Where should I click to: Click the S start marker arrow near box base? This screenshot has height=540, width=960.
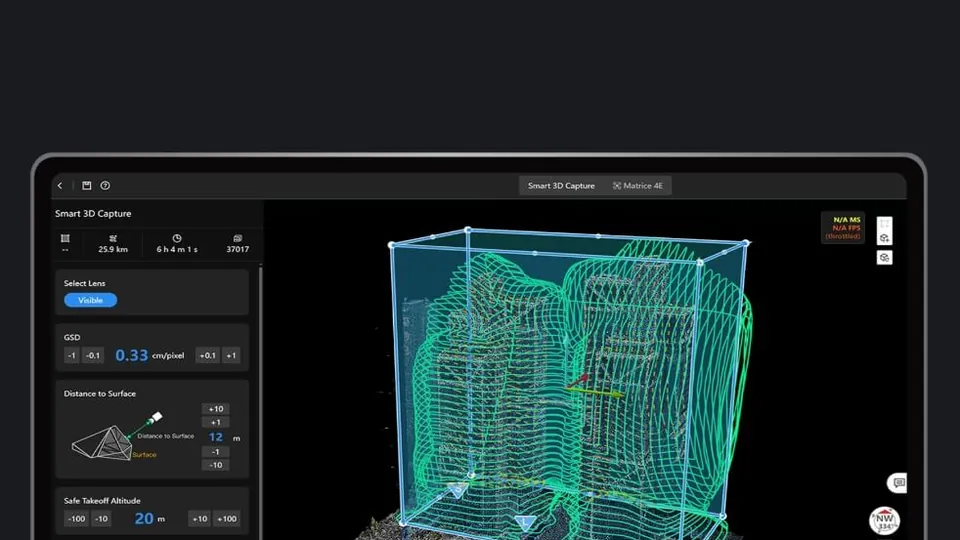pyautogui.click(x=458, y=490)
